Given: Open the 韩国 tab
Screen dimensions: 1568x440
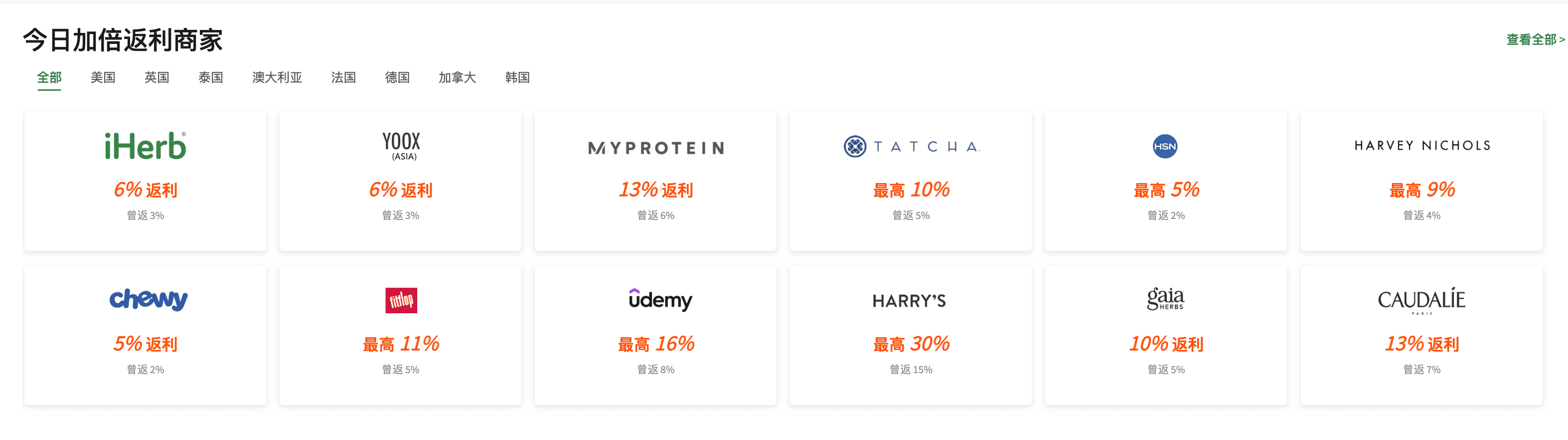Looking at the screenshot, I should [x=517, y=77].
